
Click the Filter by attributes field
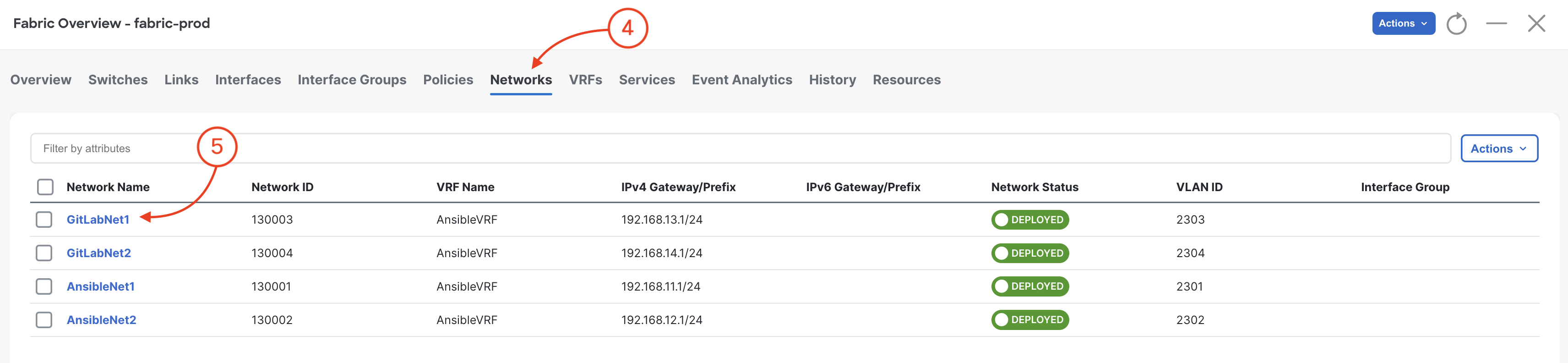coord(740,148)
